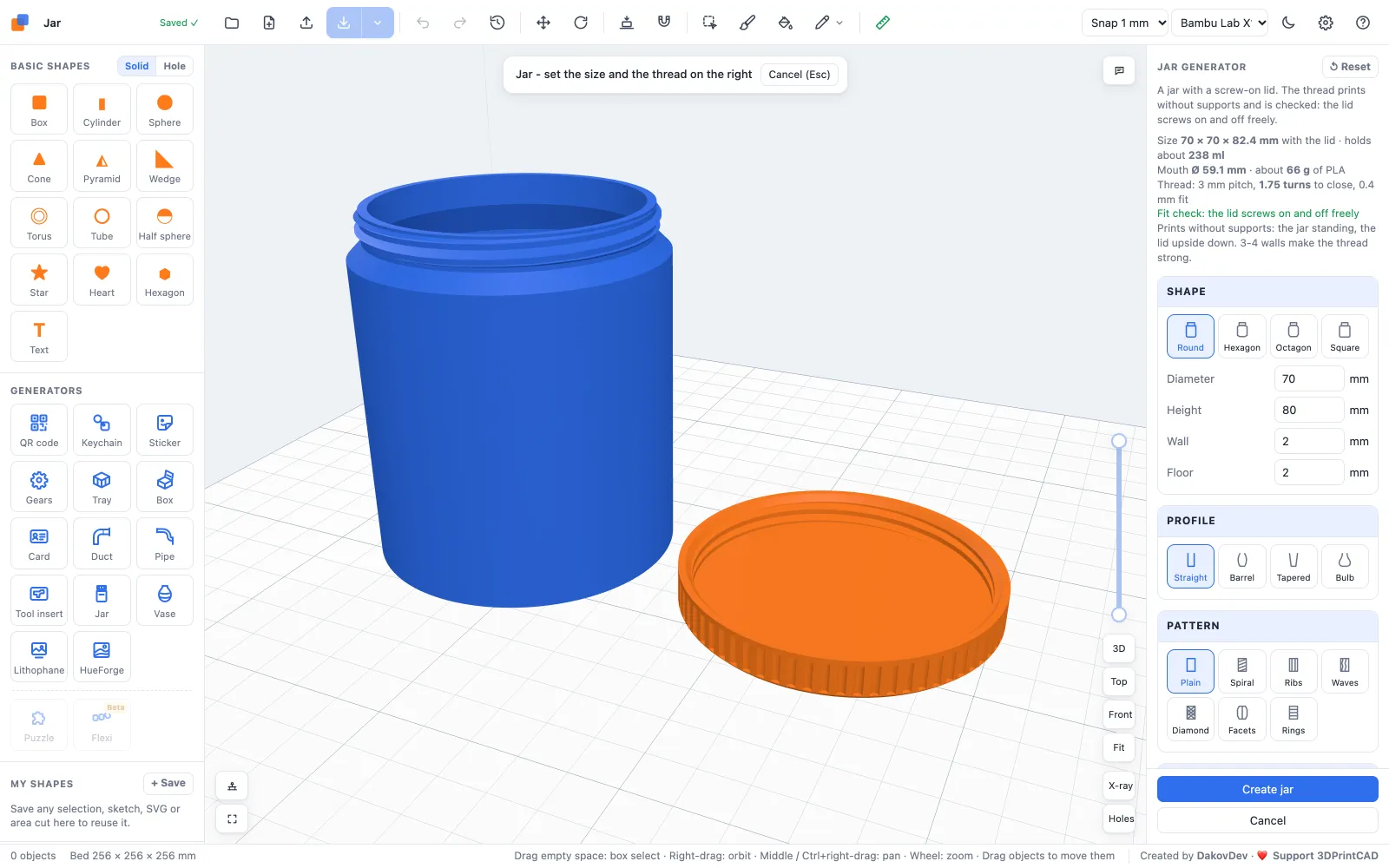Open the folder icon in the toolbar
The width and height of the screenshot is (1389, 868).
click(x=232, y=23)
